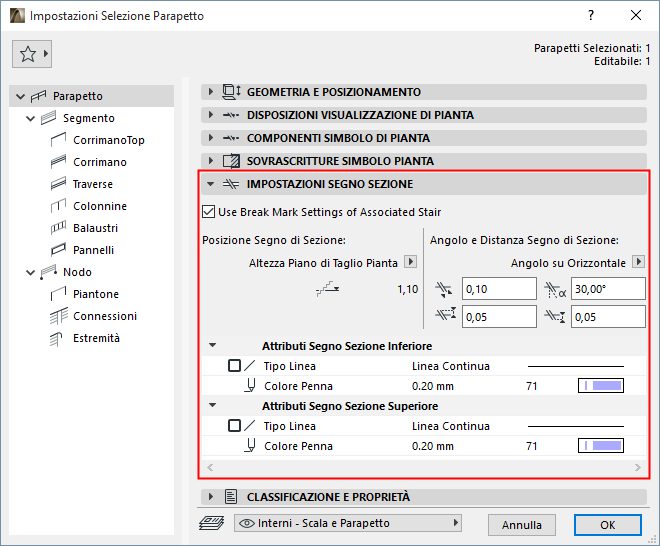Open Angolo su Orizzontale dropdown arrow
This screenshot has height=546, width=660.
coord(636,263)
